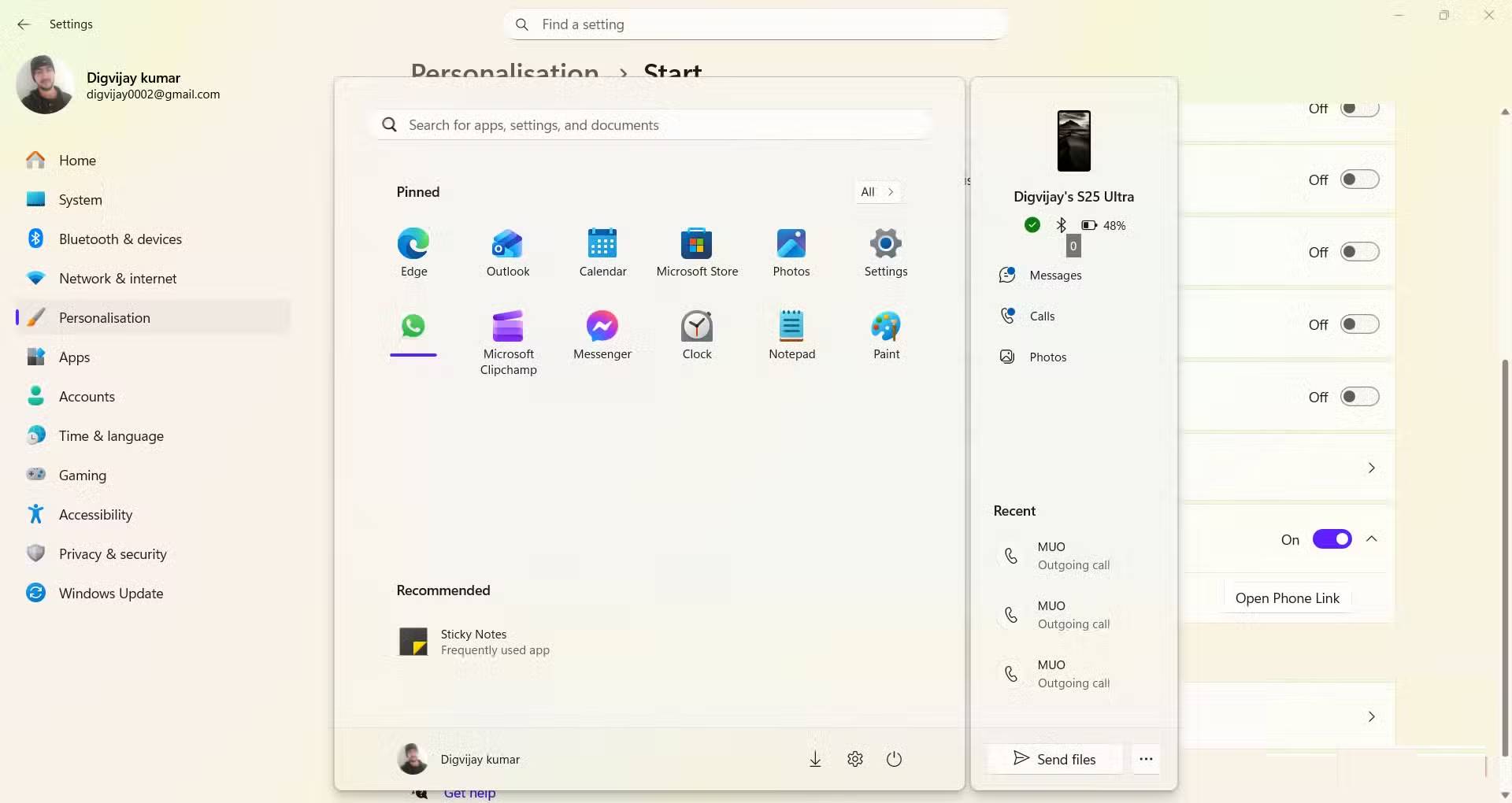1512x803 pixels.
Task: Launch the Photos pinned app
Action: coord(791,252)
